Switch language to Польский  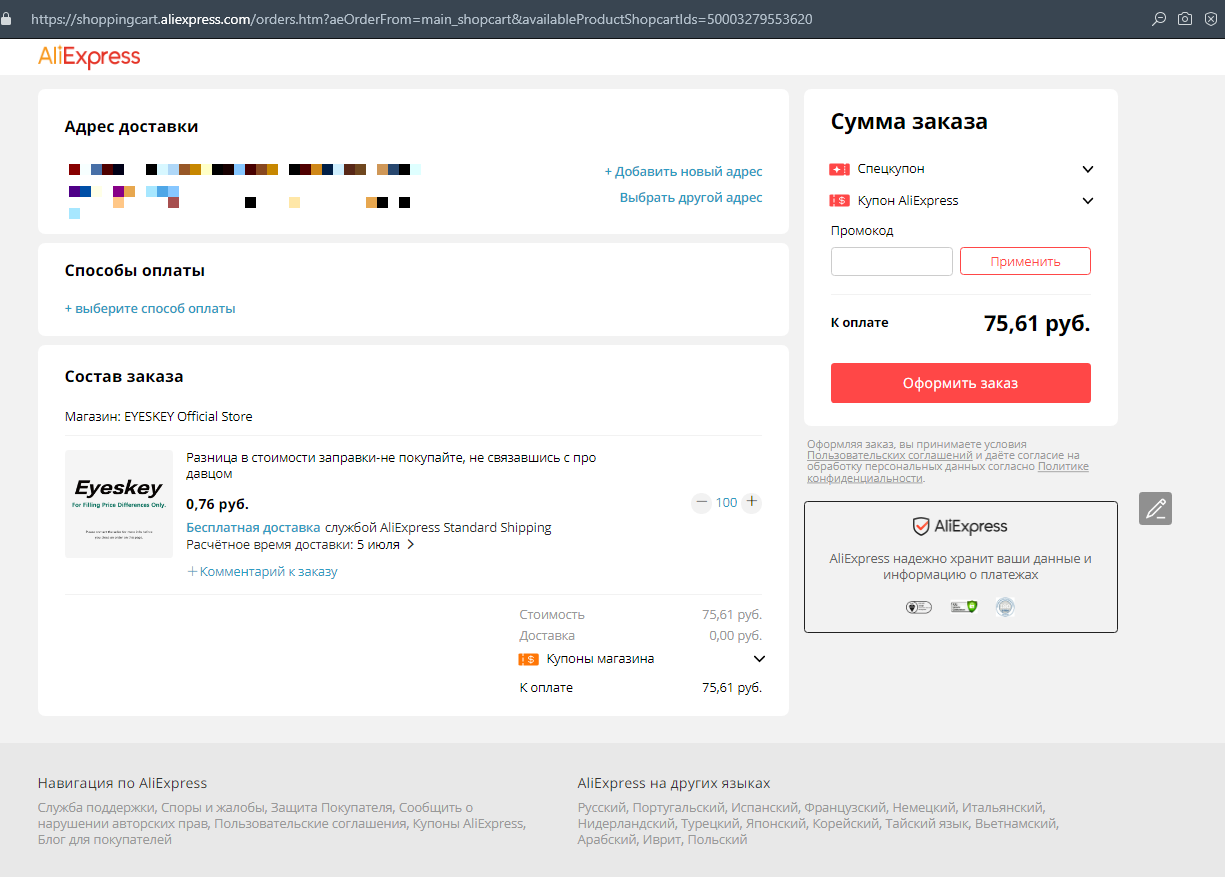pos(719,840)
